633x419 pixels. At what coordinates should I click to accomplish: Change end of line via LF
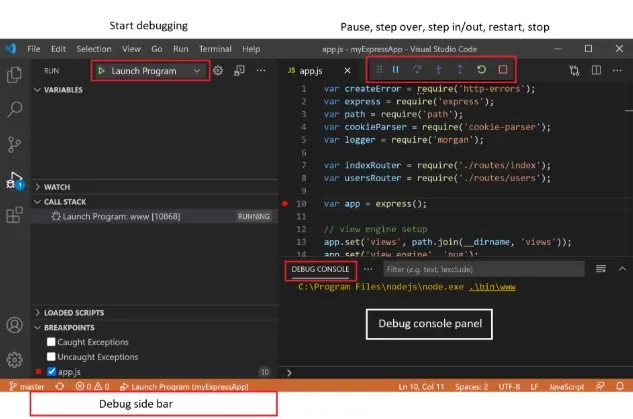[x=534, y=387]
